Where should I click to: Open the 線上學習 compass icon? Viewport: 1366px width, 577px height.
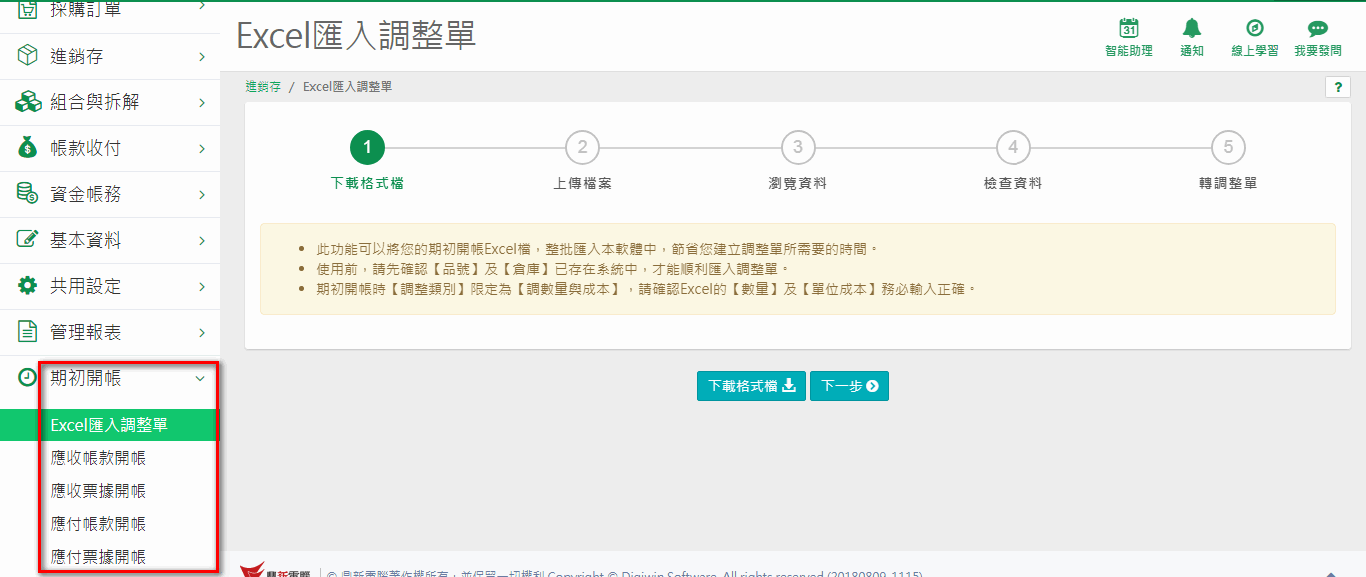tap(1254, 29)
